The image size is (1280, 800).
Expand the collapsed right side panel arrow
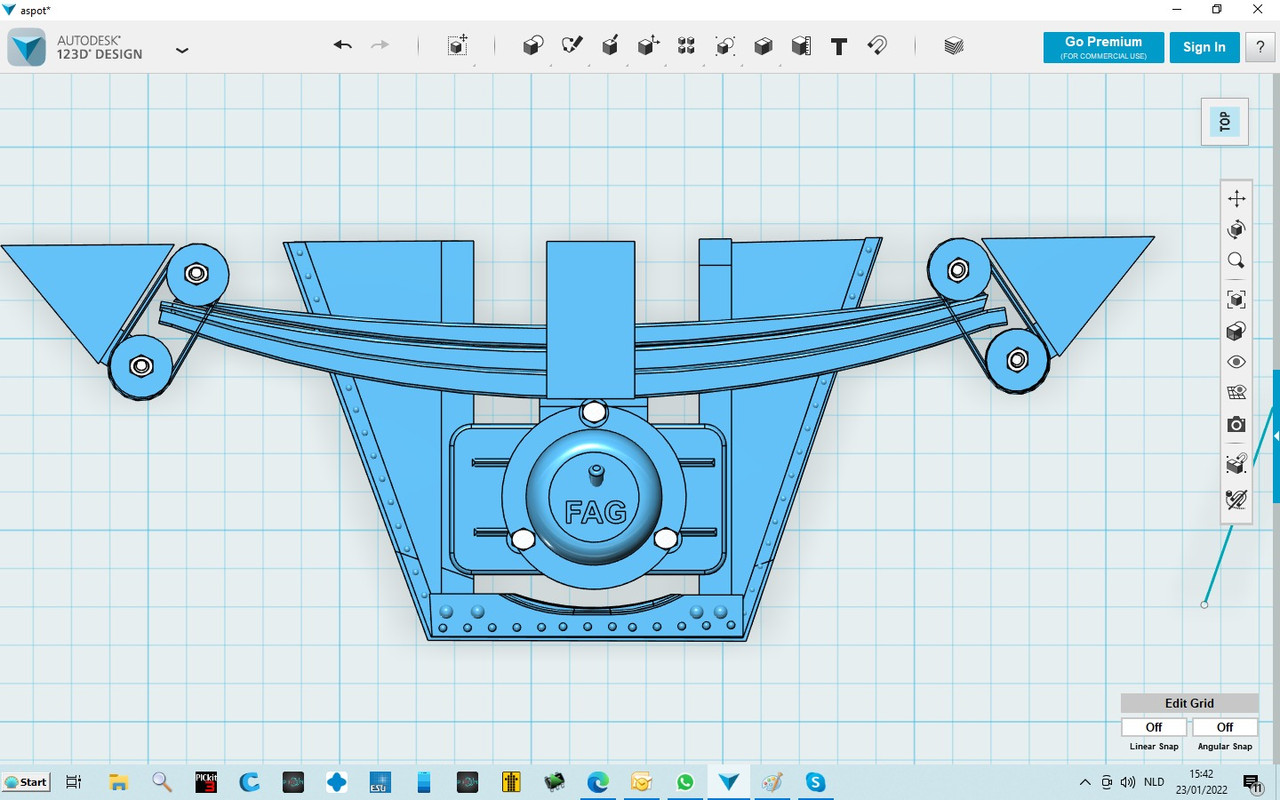[1276, 436]
